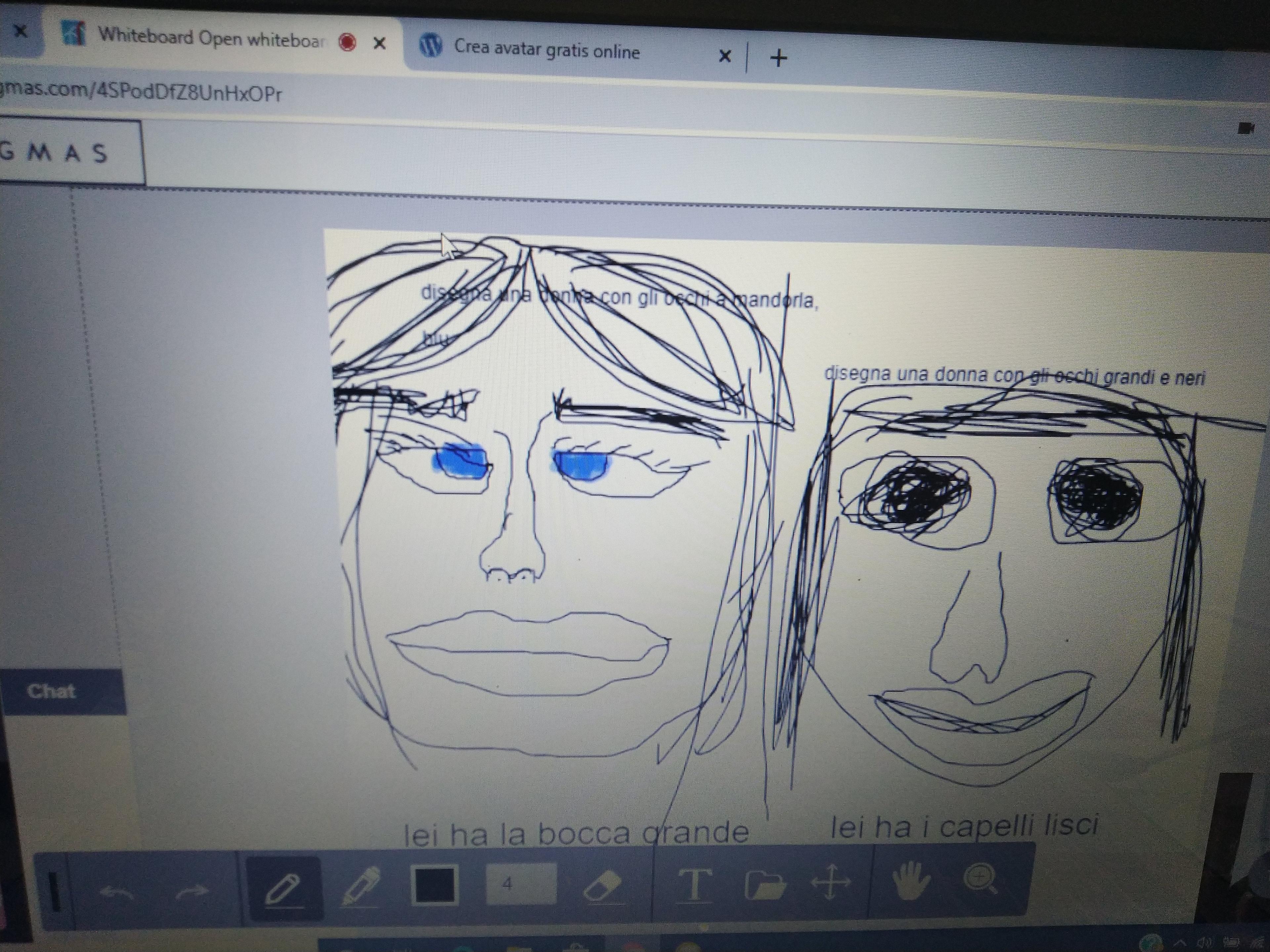The height and width of the screenshot is (952, 1270).
Task: Open a new browser tab
Action: [779, 58]
